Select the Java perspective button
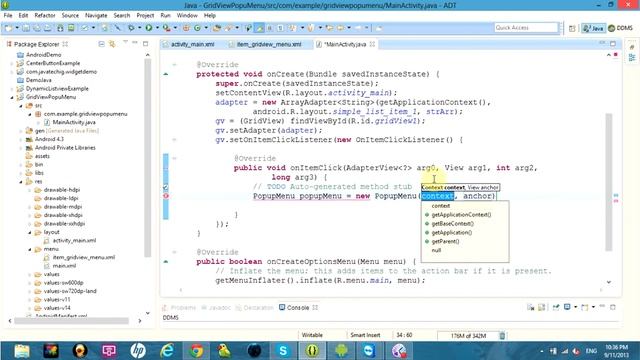The image size is (640, 360). tap(593, 28)
